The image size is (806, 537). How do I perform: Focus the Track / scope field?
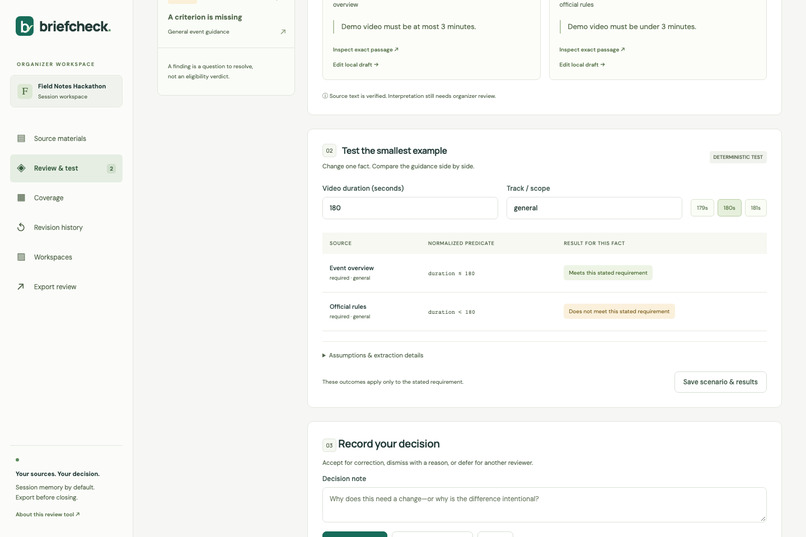594,208
